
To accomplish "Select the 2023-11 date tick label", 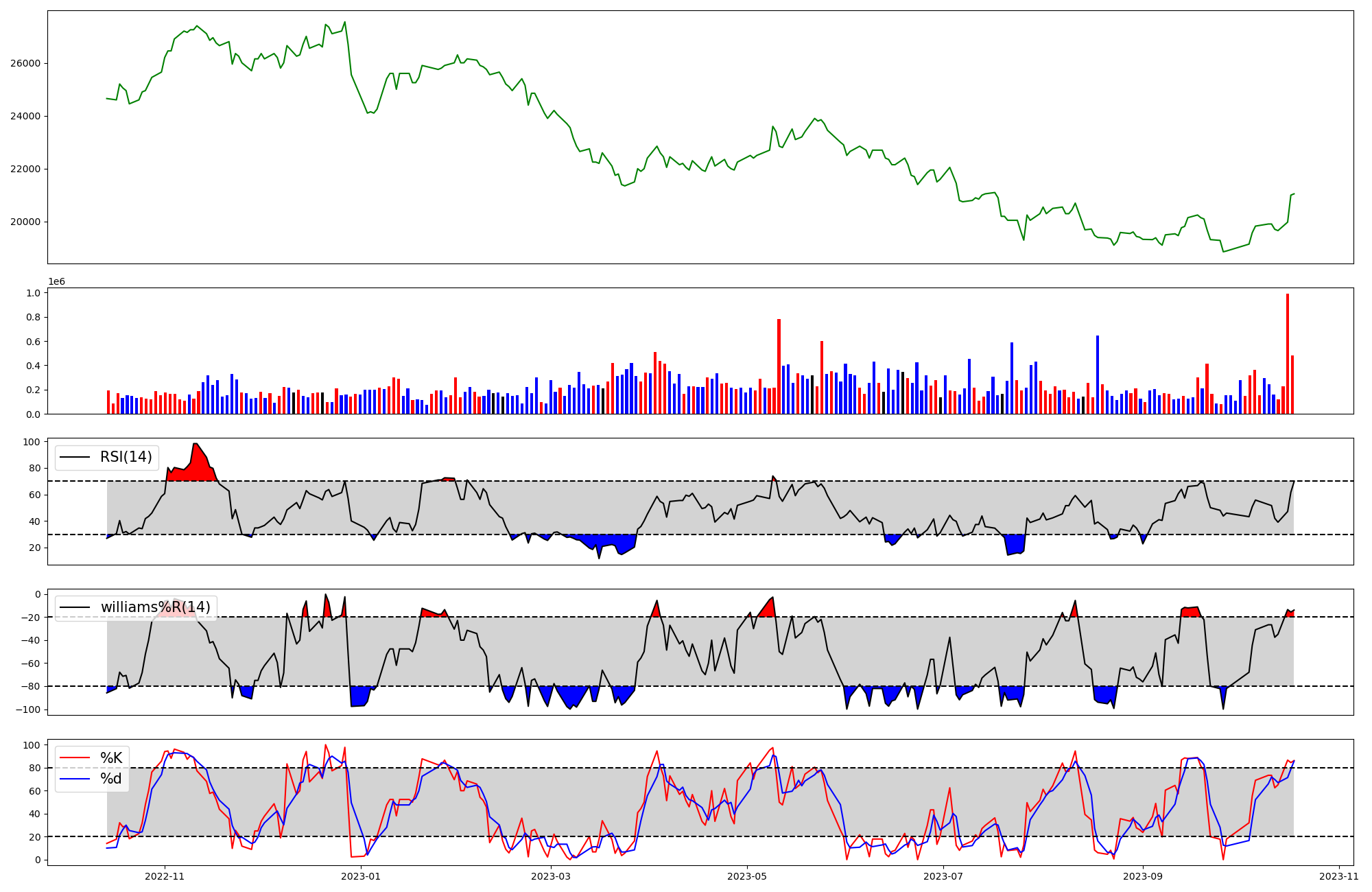I will pos(1339,876).
